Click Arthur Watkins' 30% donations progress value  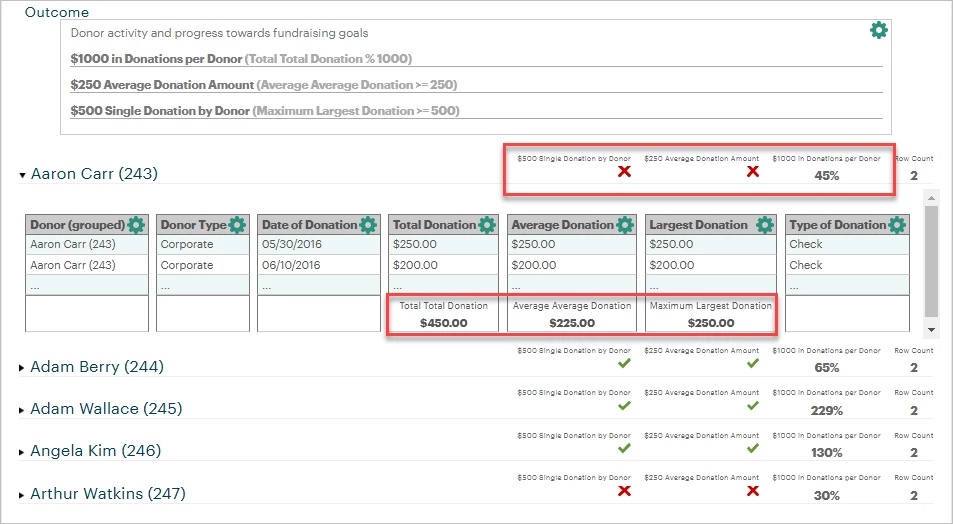827,495
